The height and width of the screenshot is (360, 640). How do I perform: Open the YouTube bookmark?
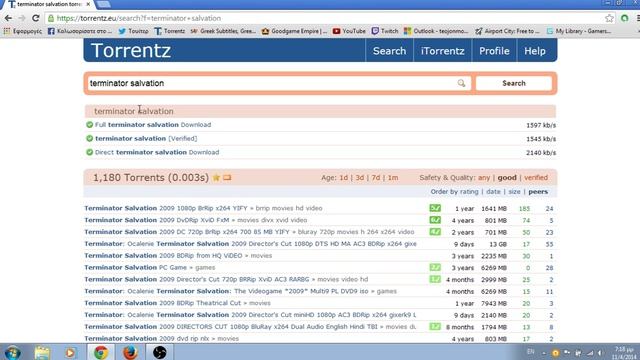(x=349, y=31)
